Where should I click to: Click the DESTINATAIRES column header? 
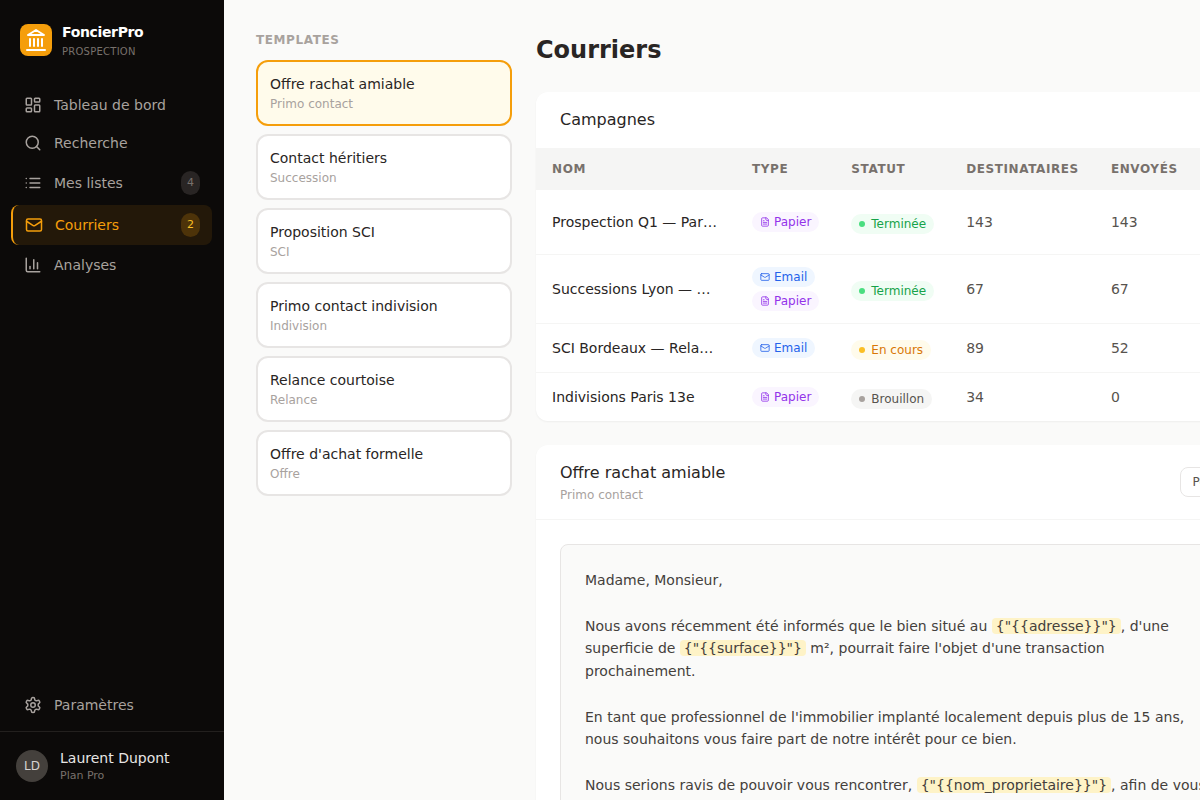[x=1022, y=169]
